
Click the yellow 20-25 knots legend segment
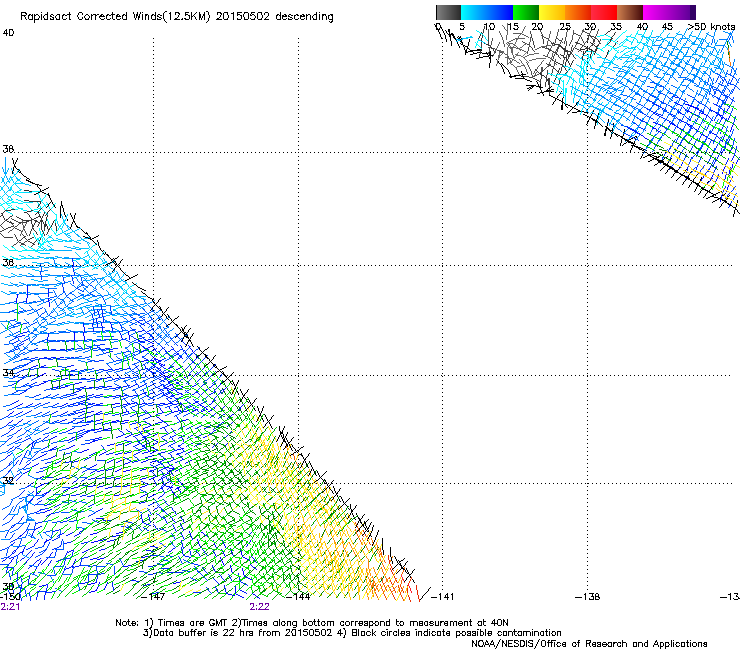tap(552, 12)
